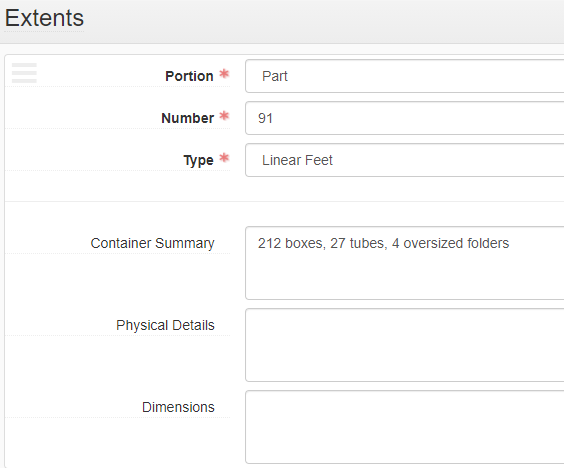The height and width of the screenshot is (468, 564).
Task: Click the Number field label
Action: click(187, 118)
